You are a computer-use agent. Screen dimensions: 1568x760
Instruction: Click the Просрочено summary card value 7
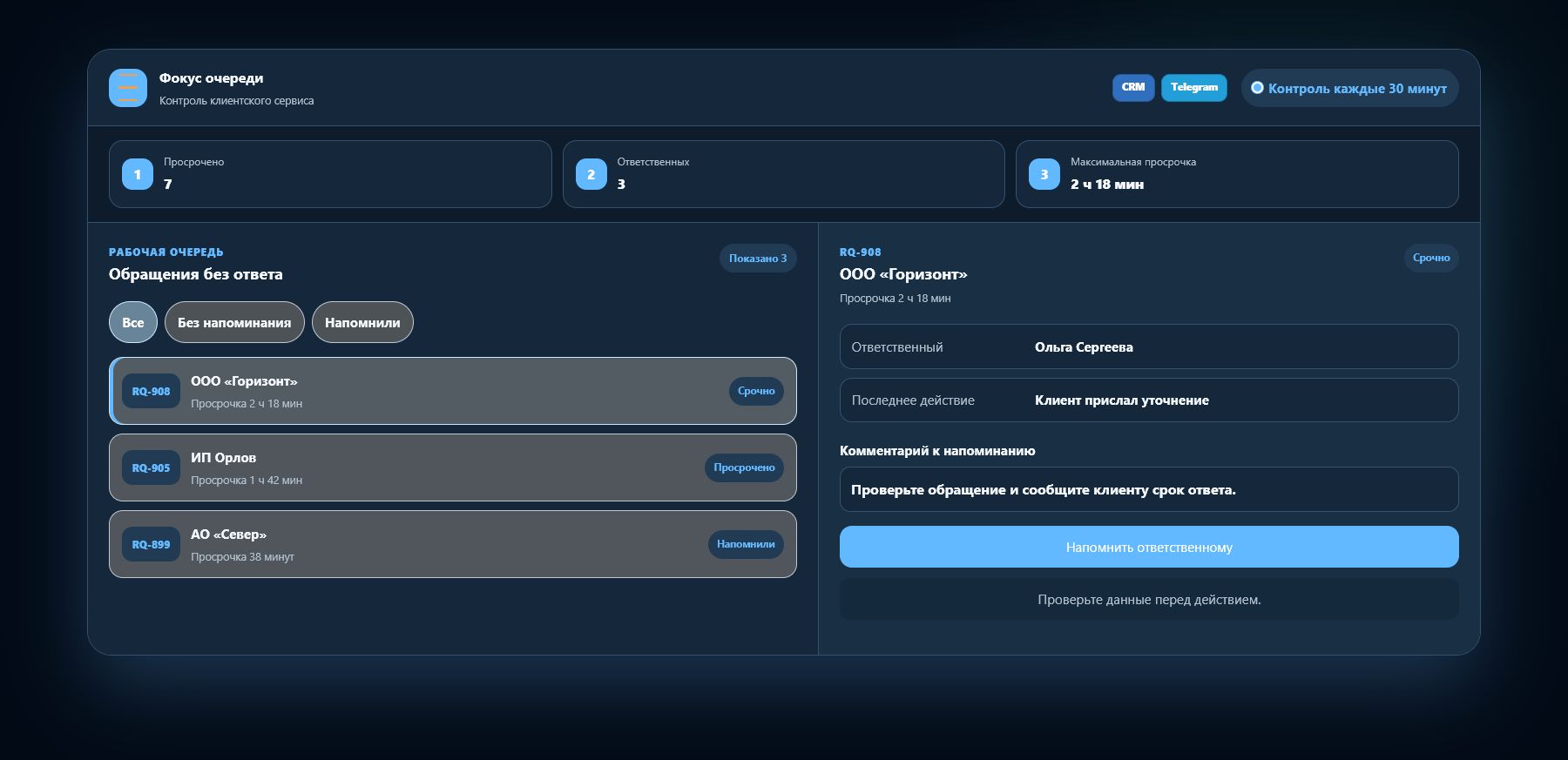click(167, 185)
